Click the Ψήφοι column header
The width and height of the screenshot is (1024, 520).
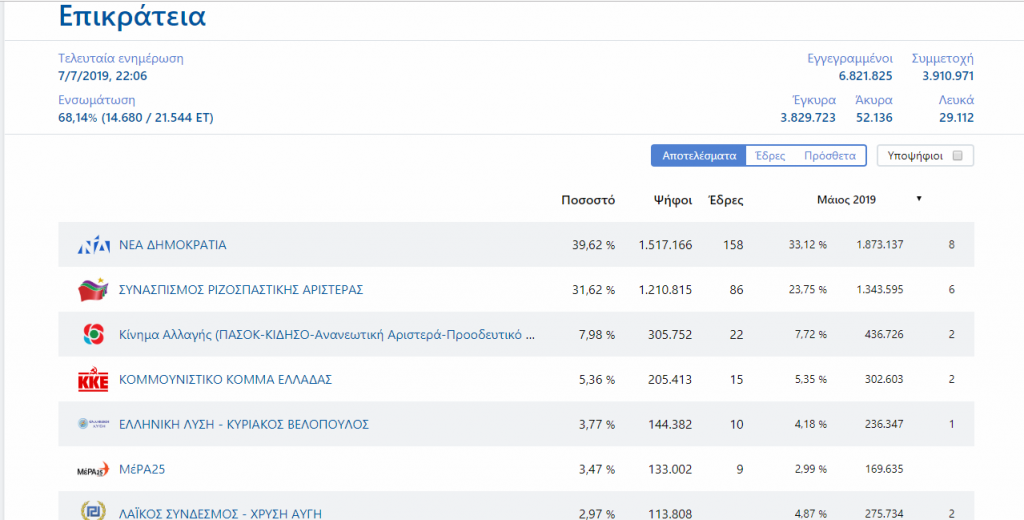coord(672,200)
